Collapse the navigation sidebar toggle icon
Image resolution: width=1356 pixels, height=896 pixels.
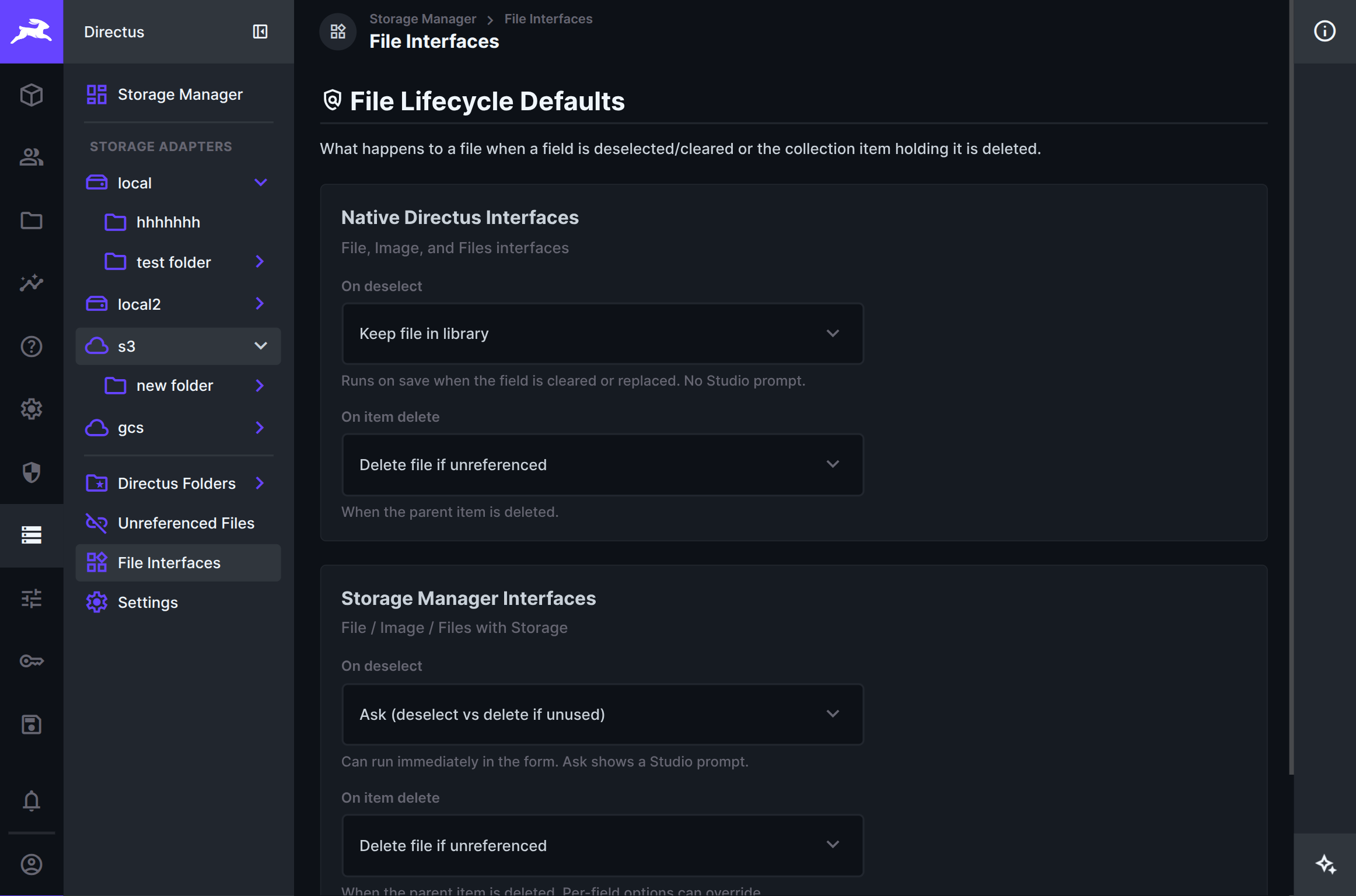260,32
